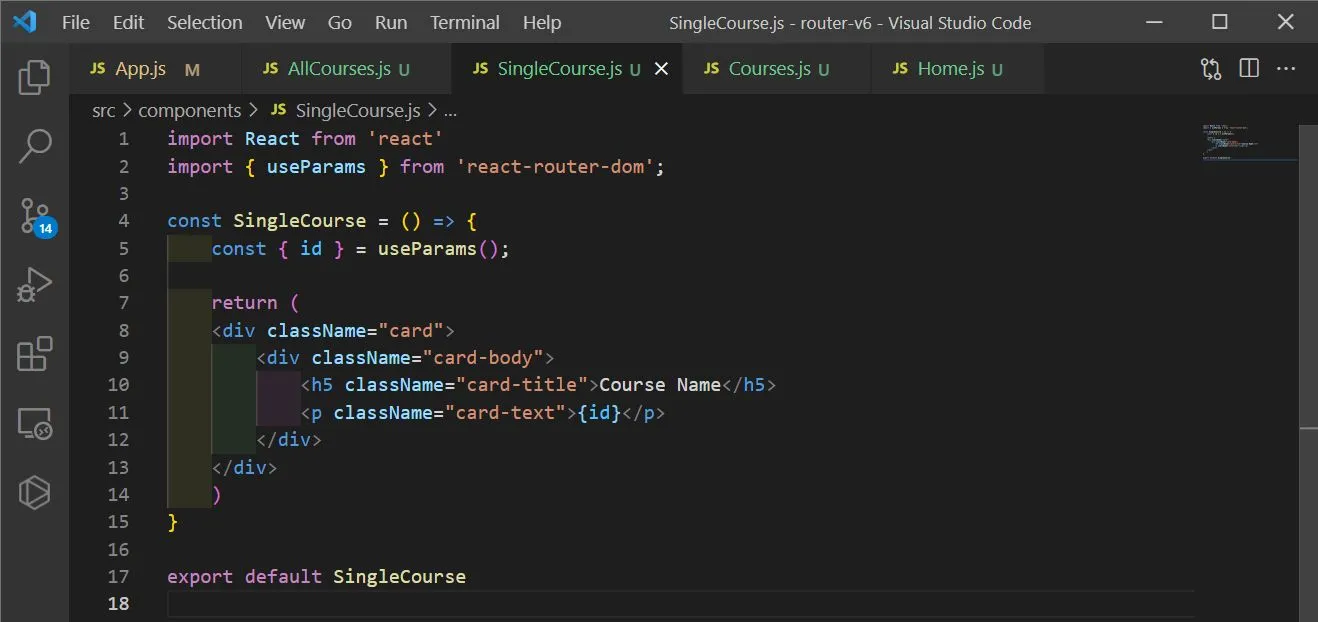Open the Edit menu
The width and height of the screenshot is (1318, 622).
click(x=128, y=22)
